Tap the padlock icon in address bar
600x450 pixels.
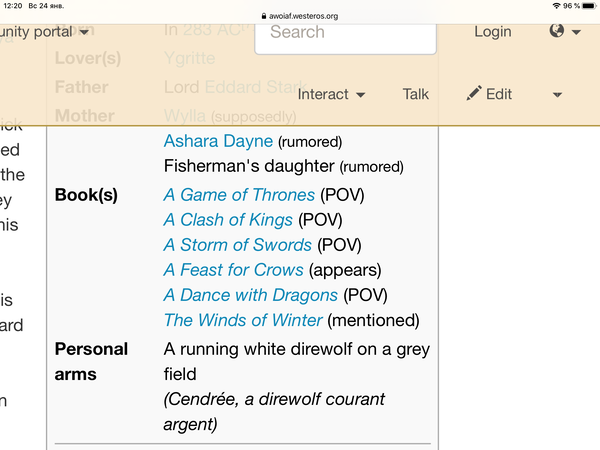point(264,16)
